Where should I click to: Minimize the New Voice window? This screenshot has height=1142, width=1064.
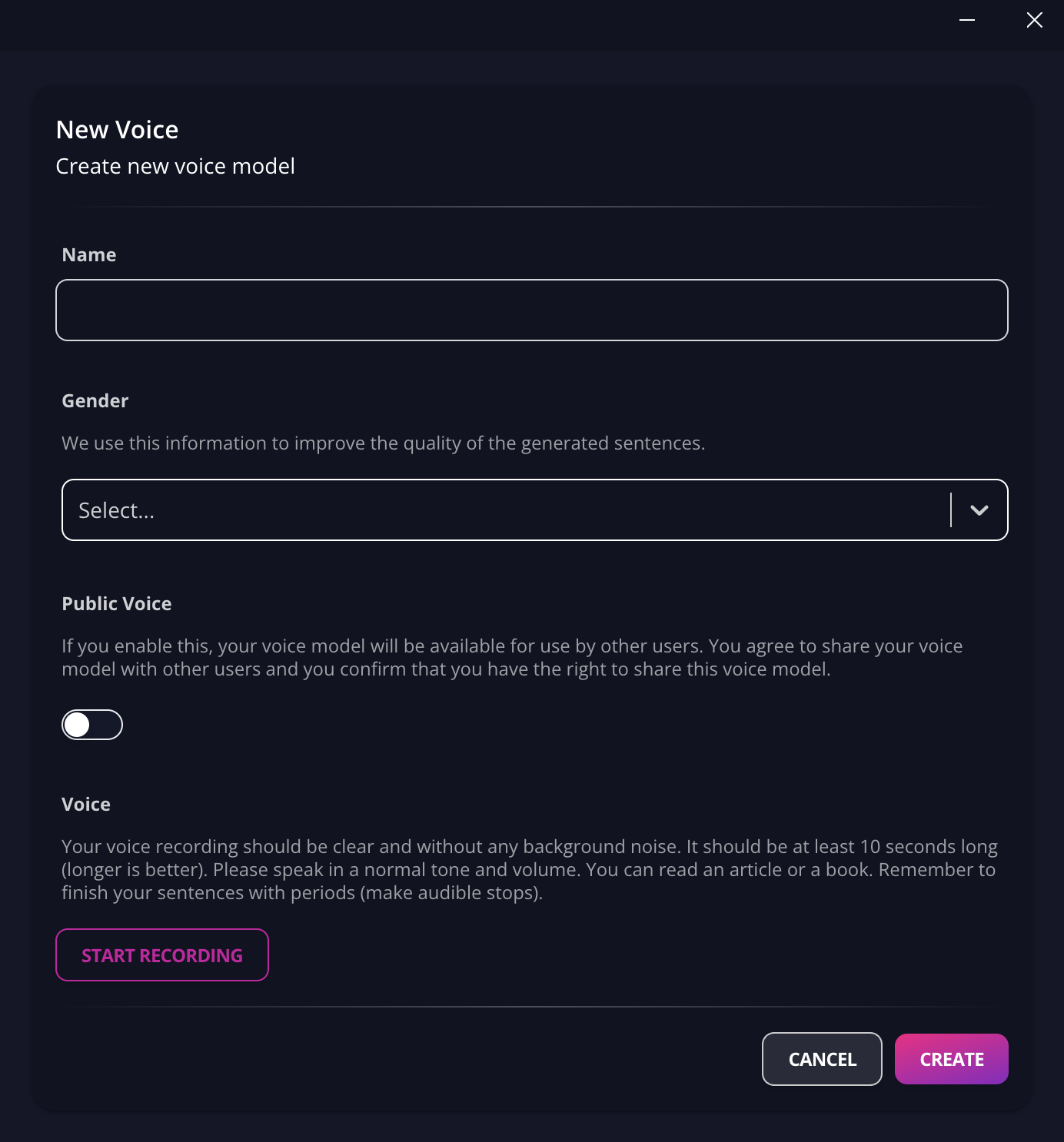[x=967, y=20]
